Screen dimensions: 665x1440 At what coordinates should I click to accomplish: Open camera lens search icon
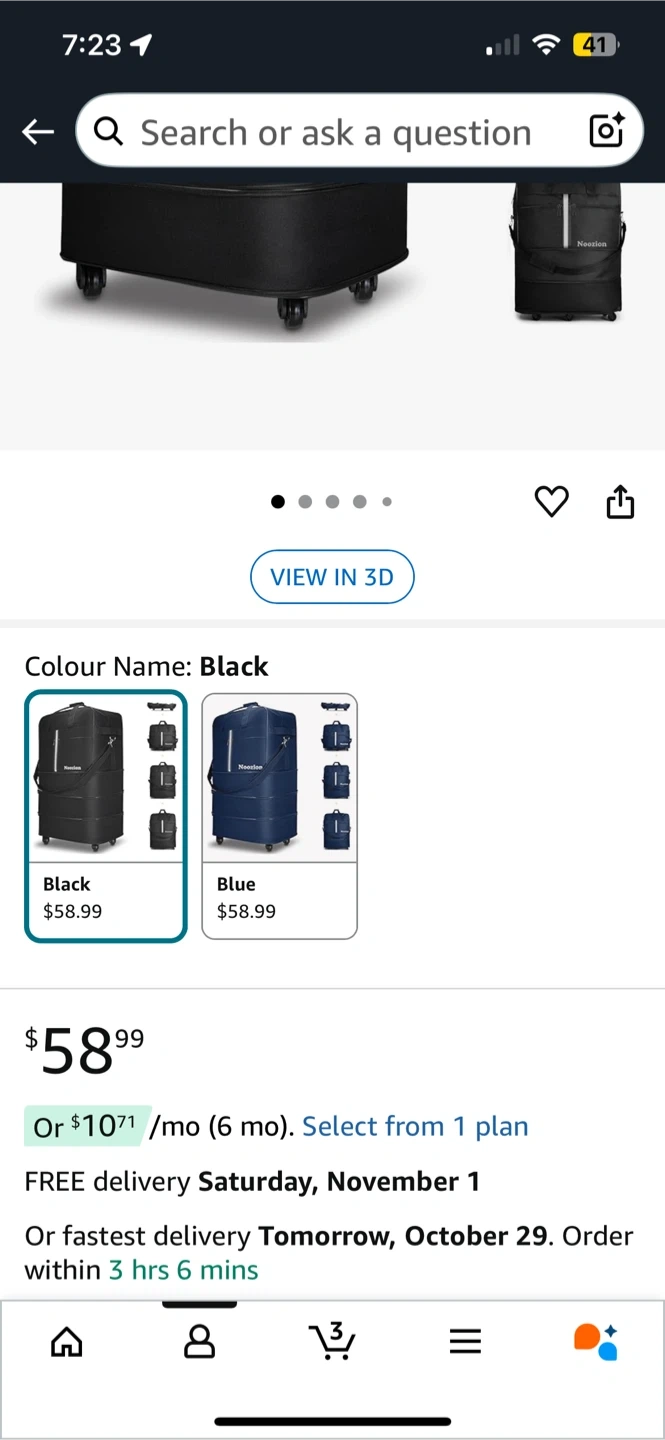click(x=606, y=131)
